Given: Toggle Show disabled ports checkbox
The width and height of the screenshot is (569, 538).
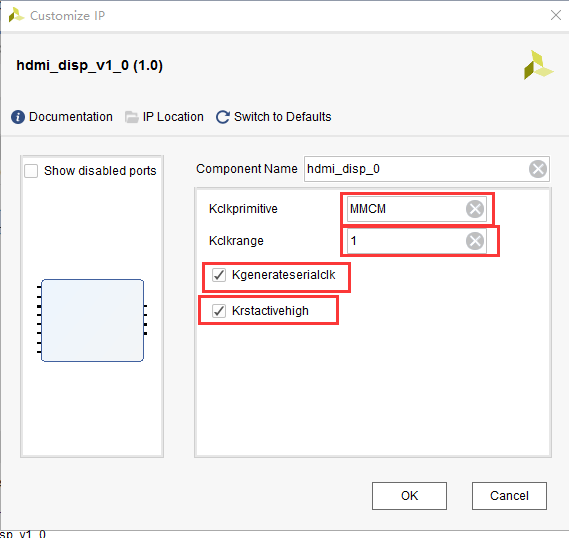Looking at the screenshot, I should (31, 171).
